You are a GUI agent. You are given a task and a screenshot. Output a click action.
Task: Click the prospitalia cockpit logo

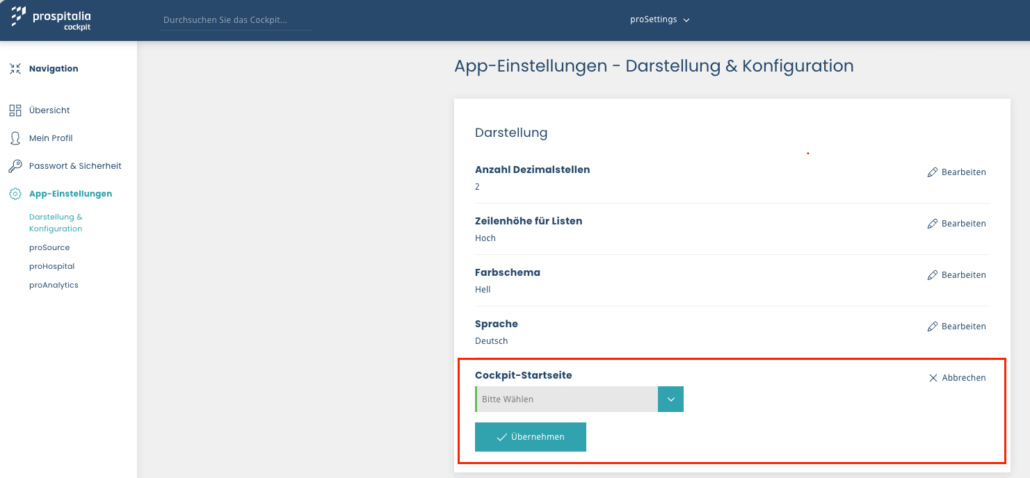click(x=51, y=18)
